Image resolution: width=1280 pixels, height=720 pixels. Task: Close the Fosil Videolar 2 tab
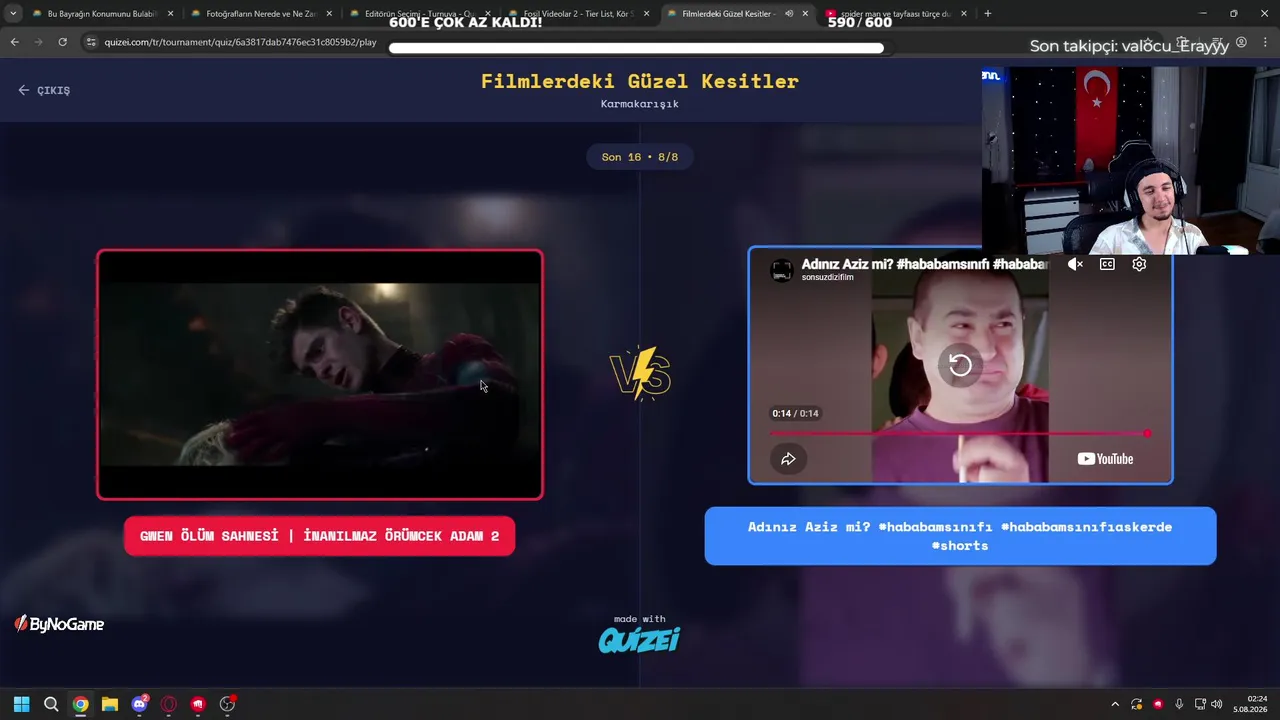(x=647, y=14)
